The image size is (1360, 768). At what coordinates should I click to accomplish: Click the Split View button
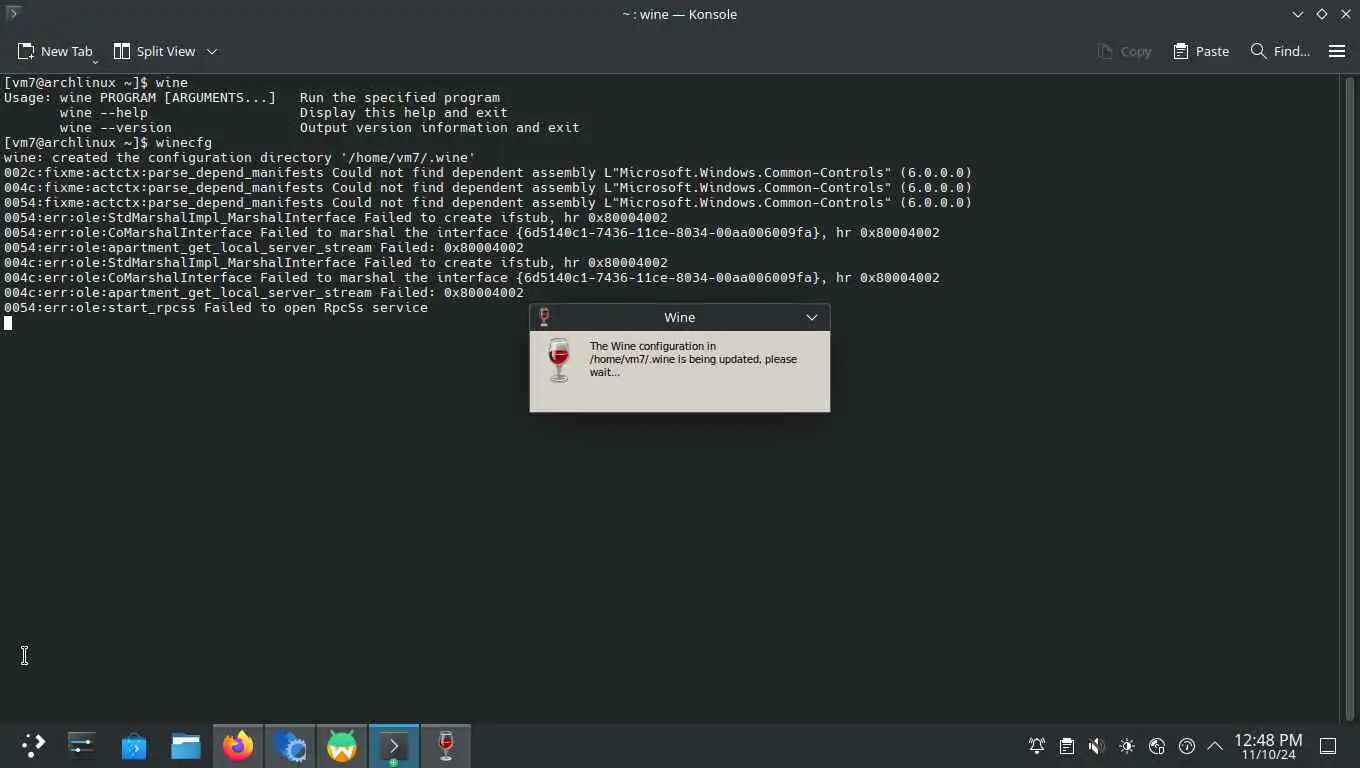(x=155, y=51)
